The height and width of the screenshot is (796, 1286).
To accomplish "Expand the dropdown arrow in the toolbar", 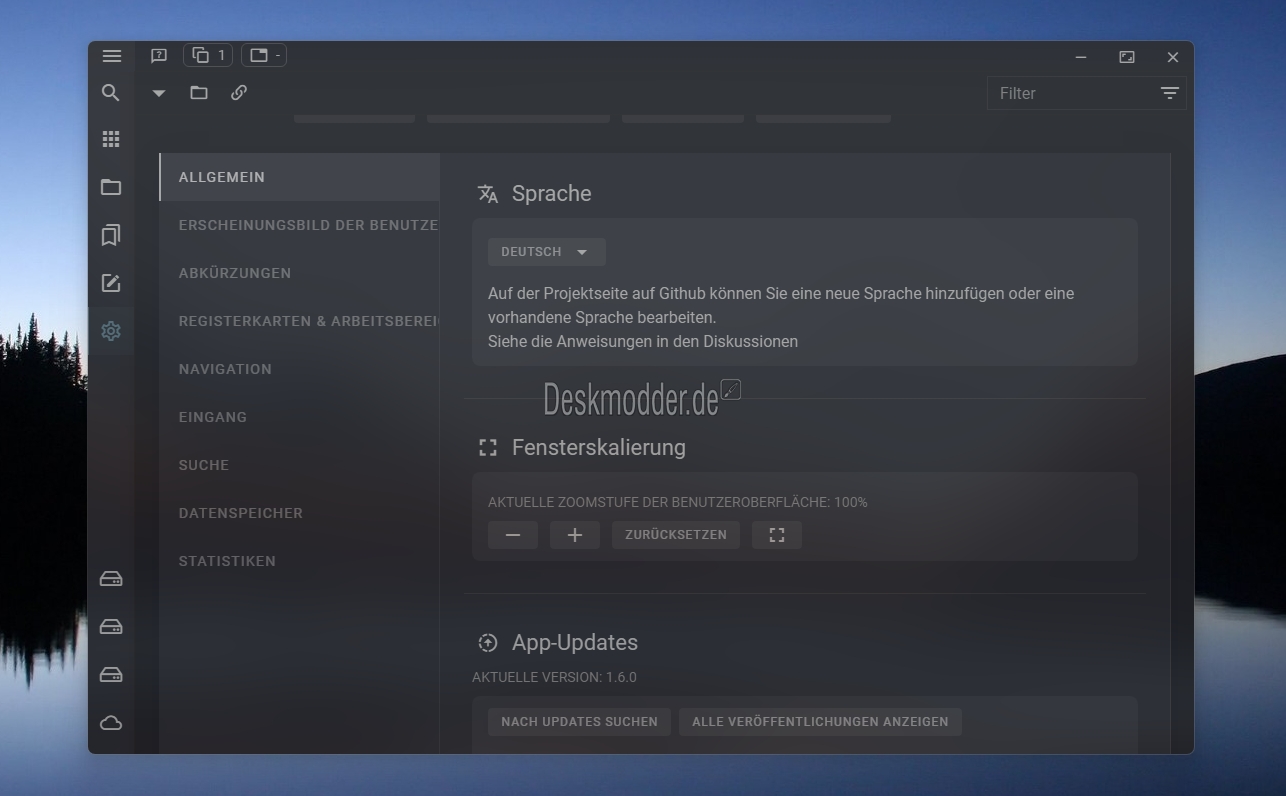I will [159, 93].
